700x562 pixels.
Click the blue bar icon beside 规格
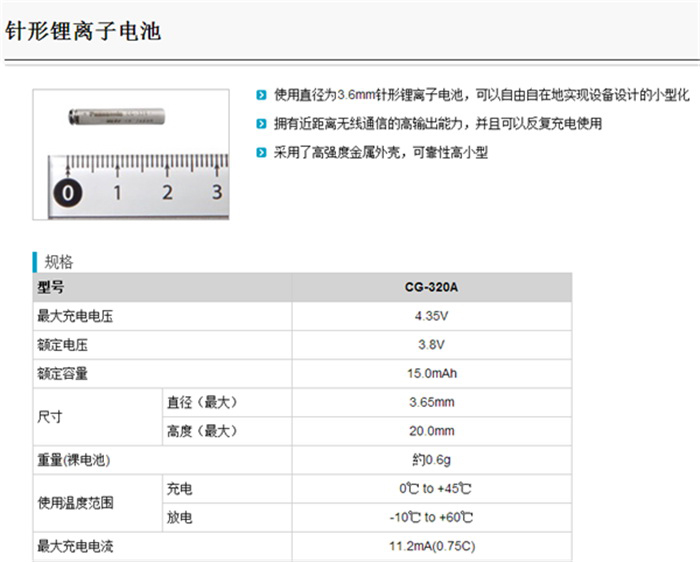tap(35, 262)
